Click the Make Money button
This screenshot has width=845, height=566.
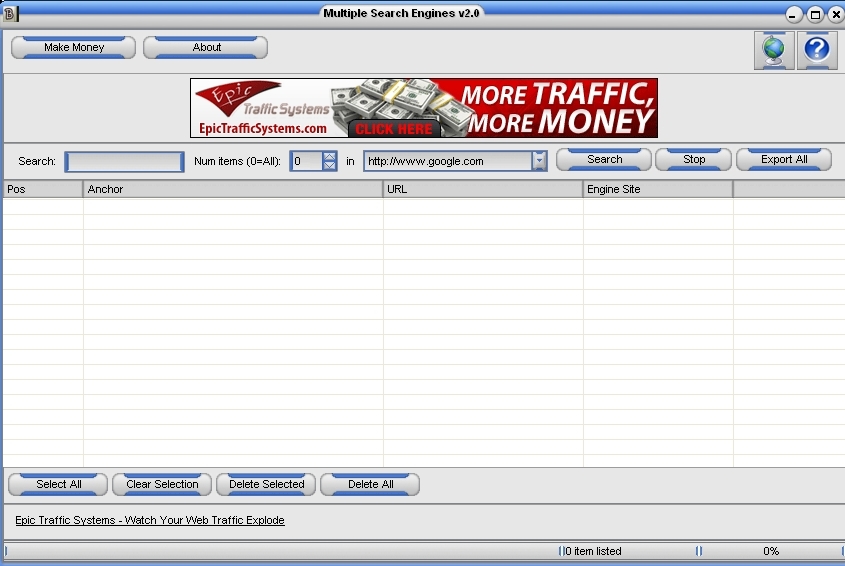[x=73, y=48]
